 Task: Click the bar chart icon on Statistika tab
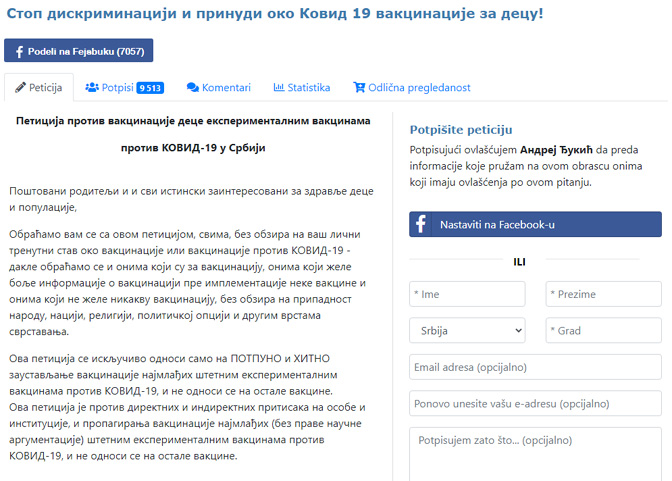pyautogui.click(x=279, y=88)
